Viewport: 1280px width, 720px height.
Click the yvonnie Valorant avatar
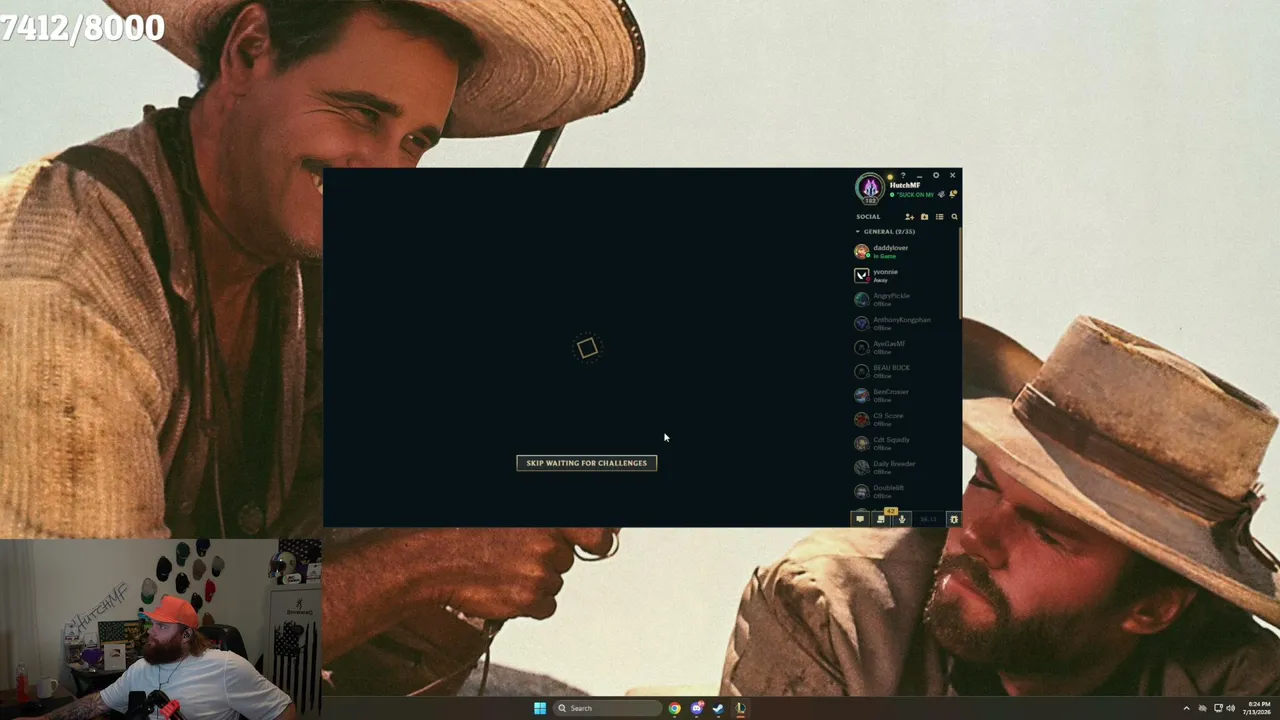pos(862,275)
